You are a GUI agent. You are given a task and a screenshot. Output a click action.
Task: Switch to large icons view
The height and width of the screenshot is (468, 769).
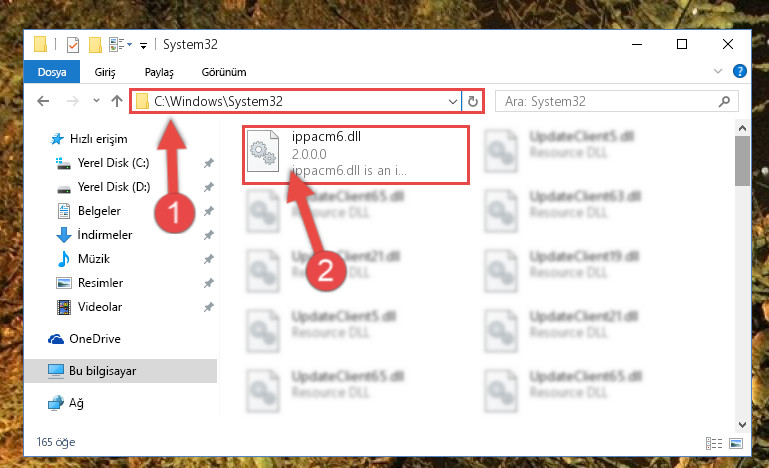[x=736, y=443]
